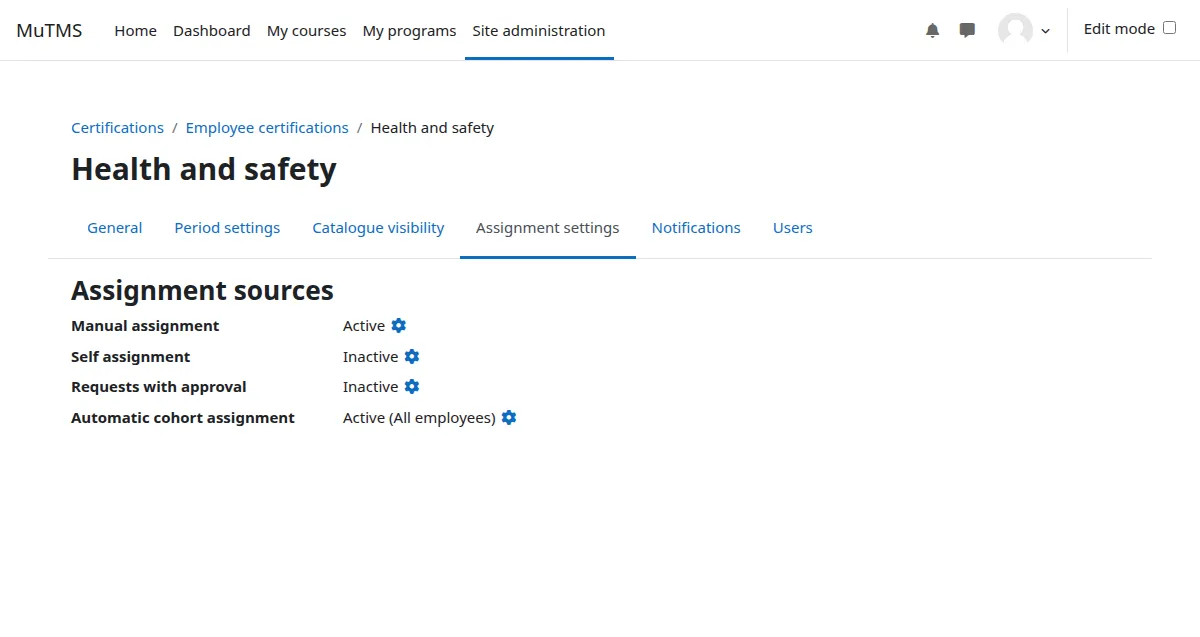This screenshot has height=637, width=1200.
Task: Configure the Automatic cohort assignment gear
Action: [508, 417]
